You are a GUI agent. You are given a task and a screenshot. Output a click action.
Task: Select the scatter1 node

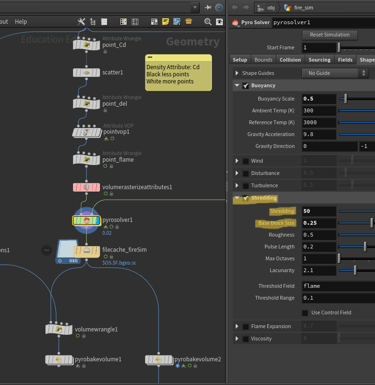[x=86, y=72]
